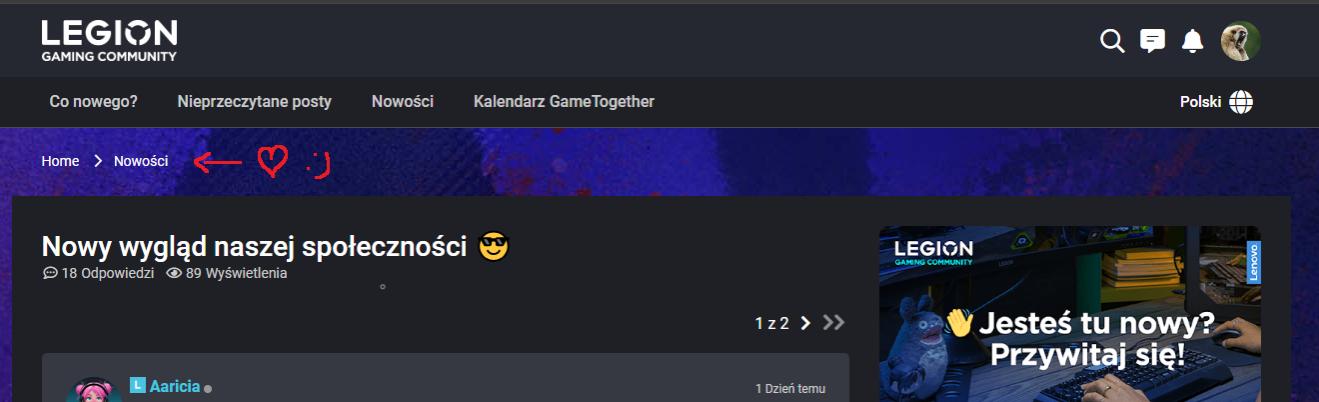The image size is (1319, 402).
Task: Go to next page arrow
Action: (805, 322)
